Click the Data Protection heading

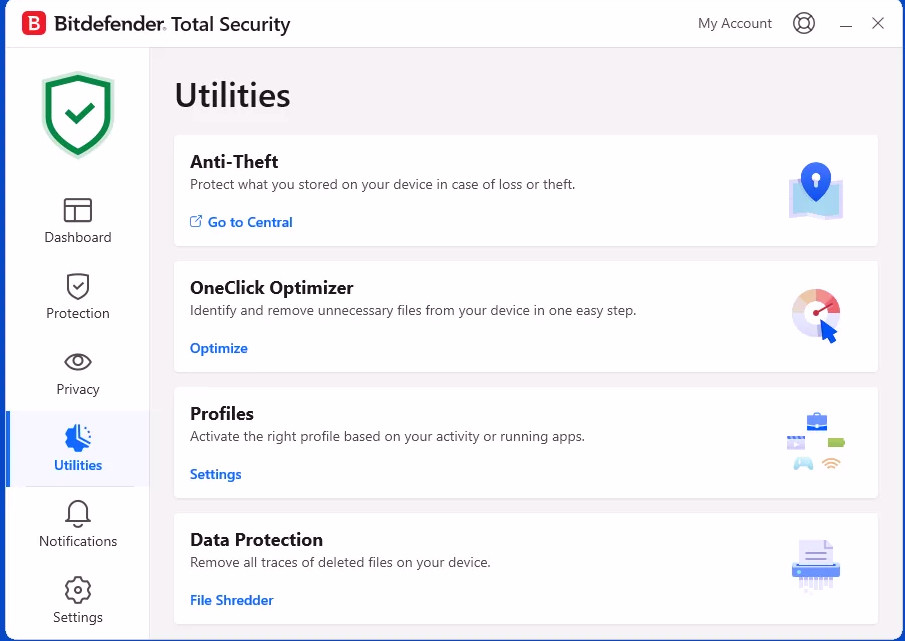coord(256,540)
